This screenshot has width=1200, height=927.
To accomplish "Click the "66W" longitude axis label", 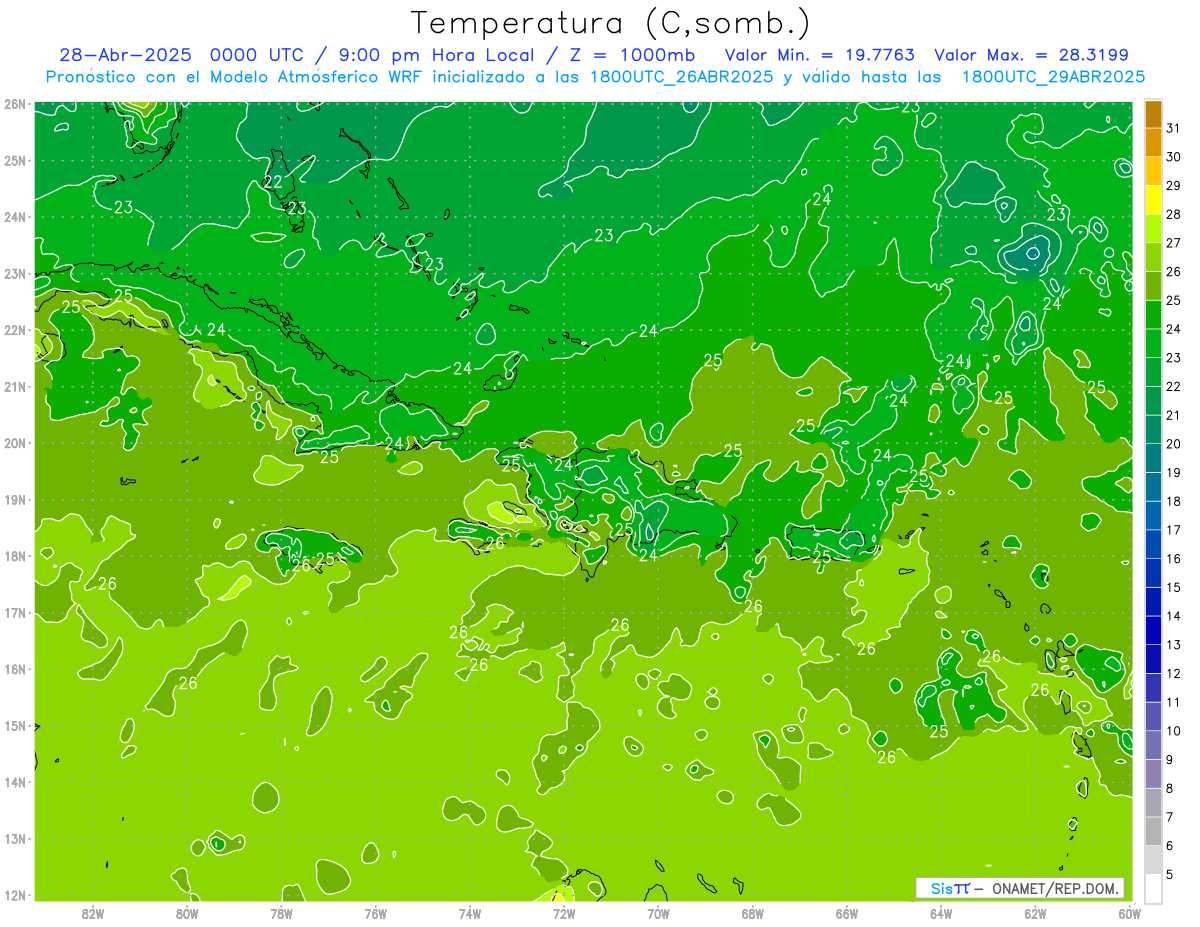I will pyautogui.click(x=847, y=913).
